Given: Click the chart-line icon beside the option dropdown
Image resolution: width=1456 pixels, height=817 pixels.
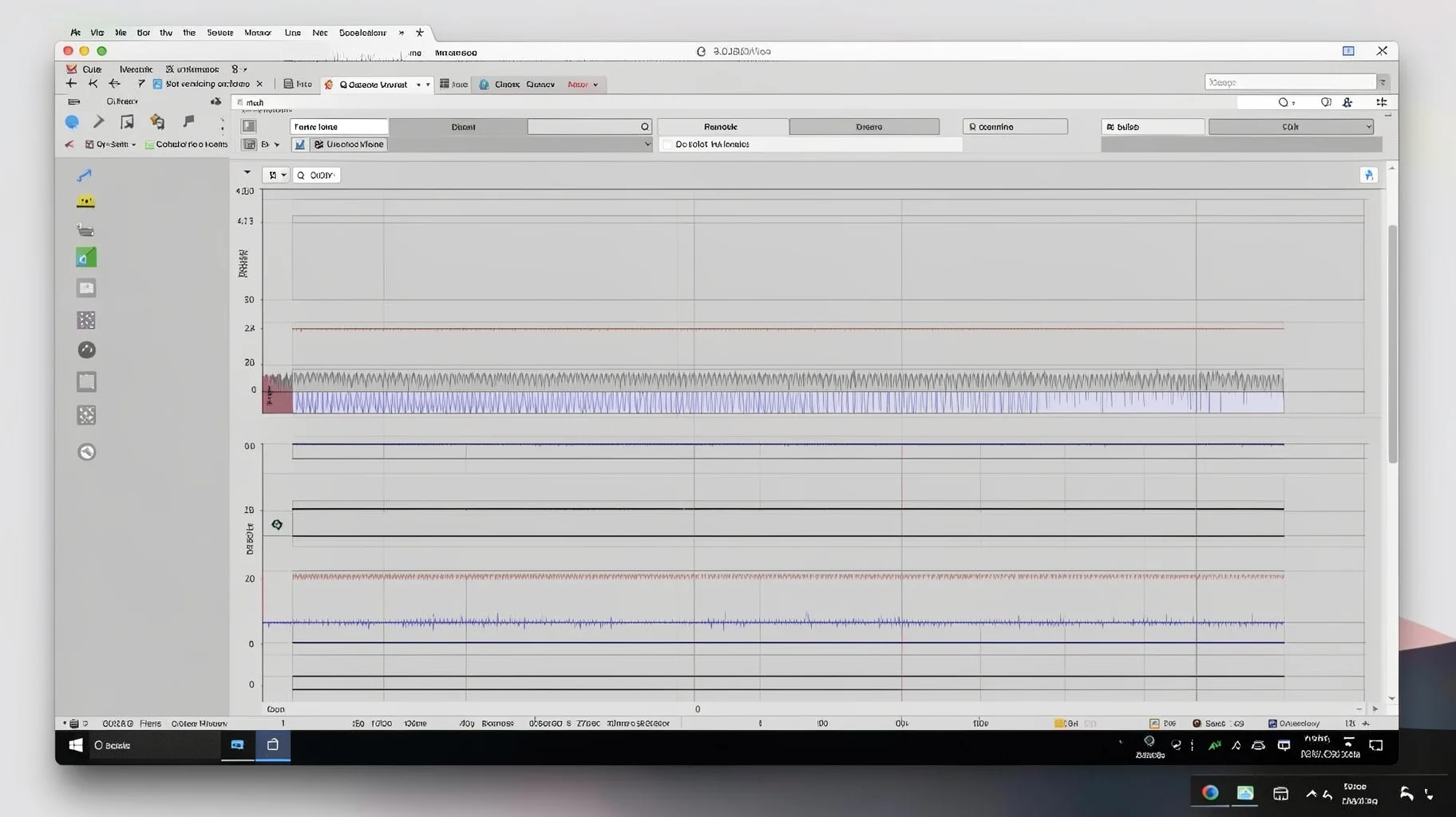Looking at the screenshot, I should 299,144.
